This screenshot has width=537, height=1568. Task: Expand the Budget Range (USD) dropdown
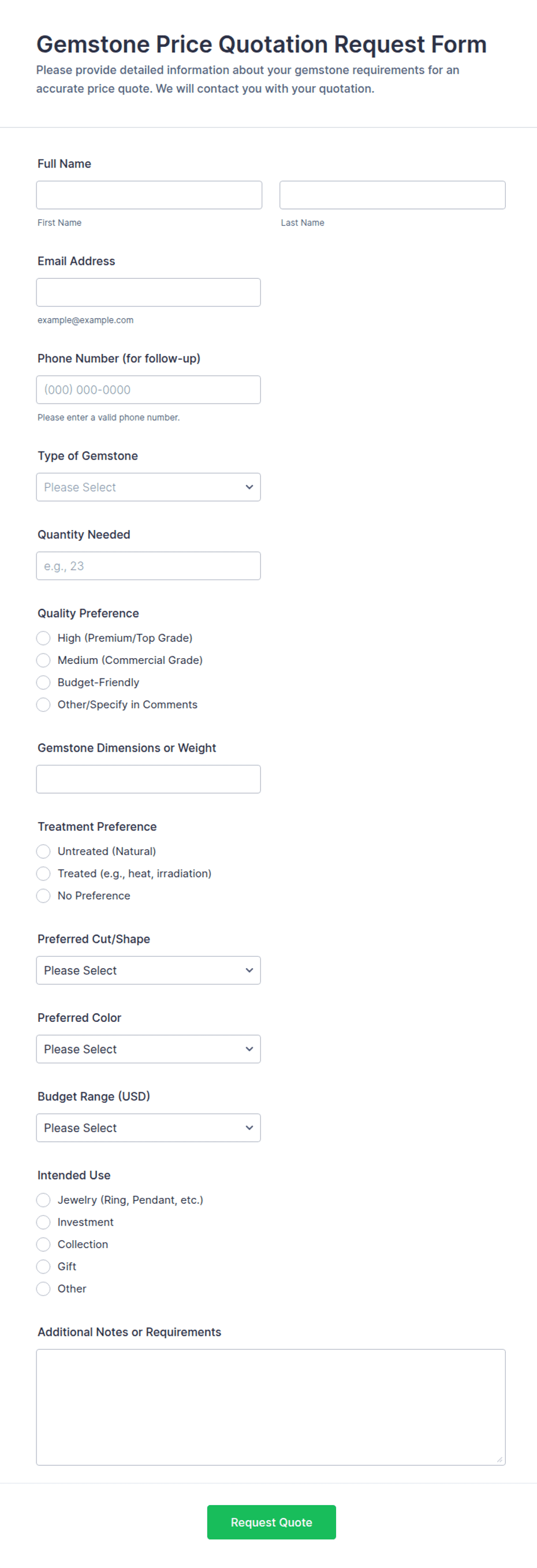(148, 1128)
